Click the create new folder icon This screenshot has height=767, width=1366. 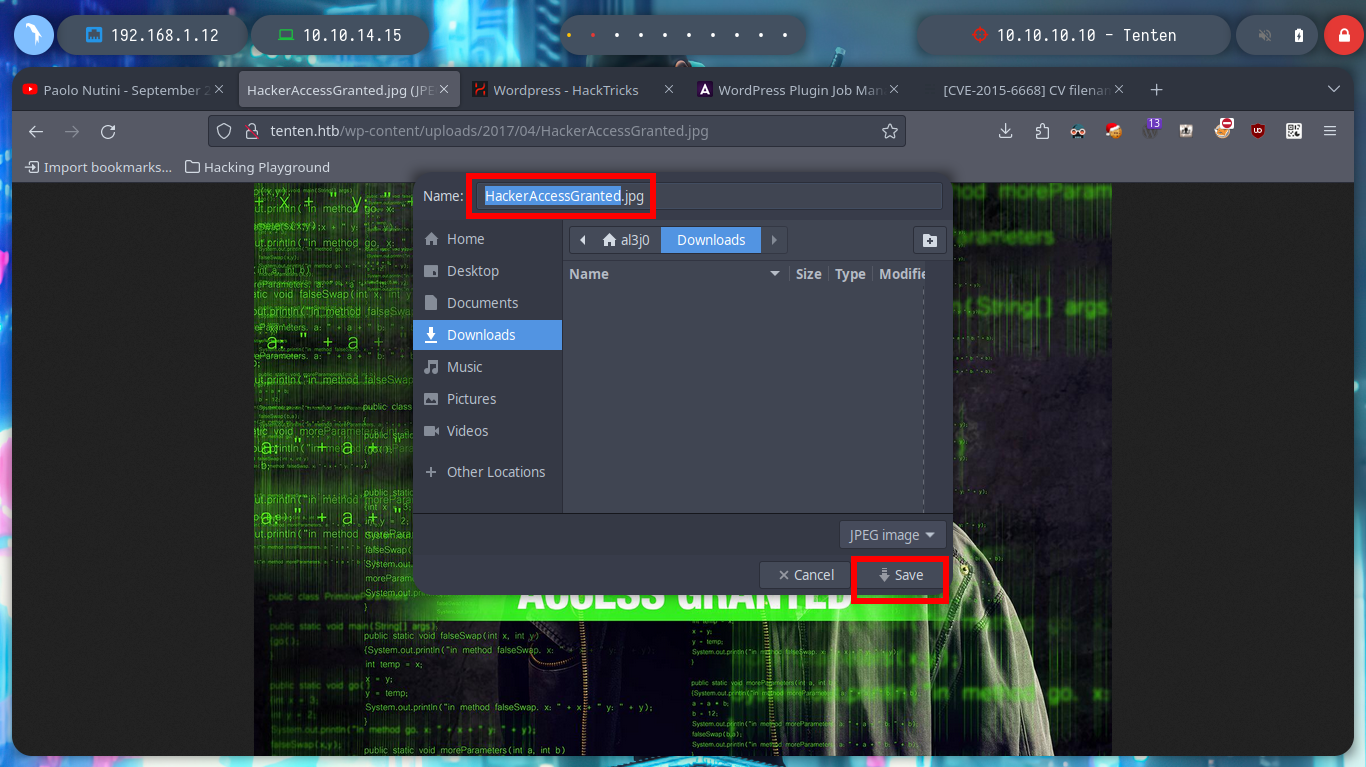coord(929,240)
